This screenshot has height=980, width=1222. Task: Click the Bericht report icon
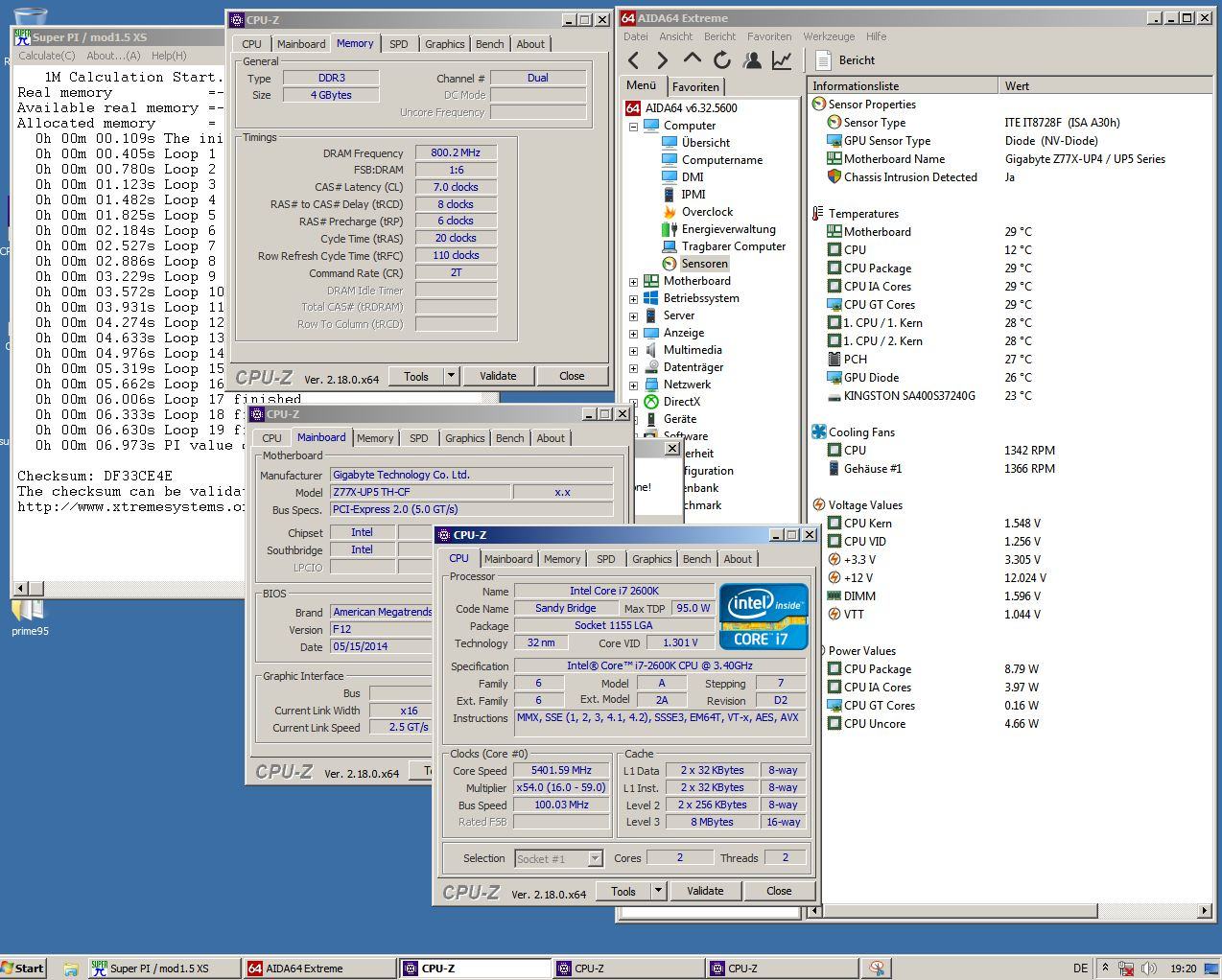tap(822, 60)
